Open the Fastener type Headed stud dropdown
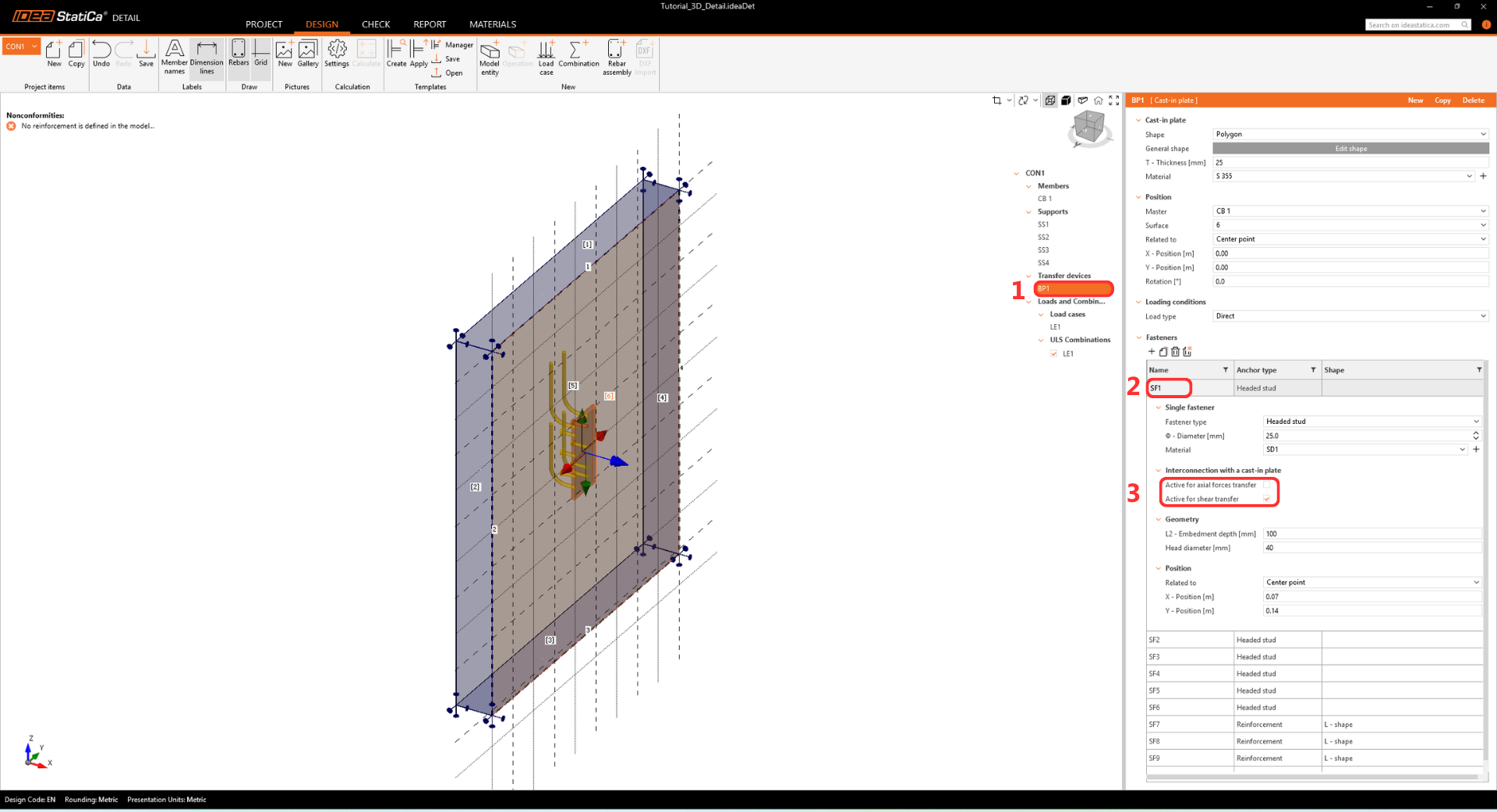1497x812 pixels. (x=1371, y=422)
